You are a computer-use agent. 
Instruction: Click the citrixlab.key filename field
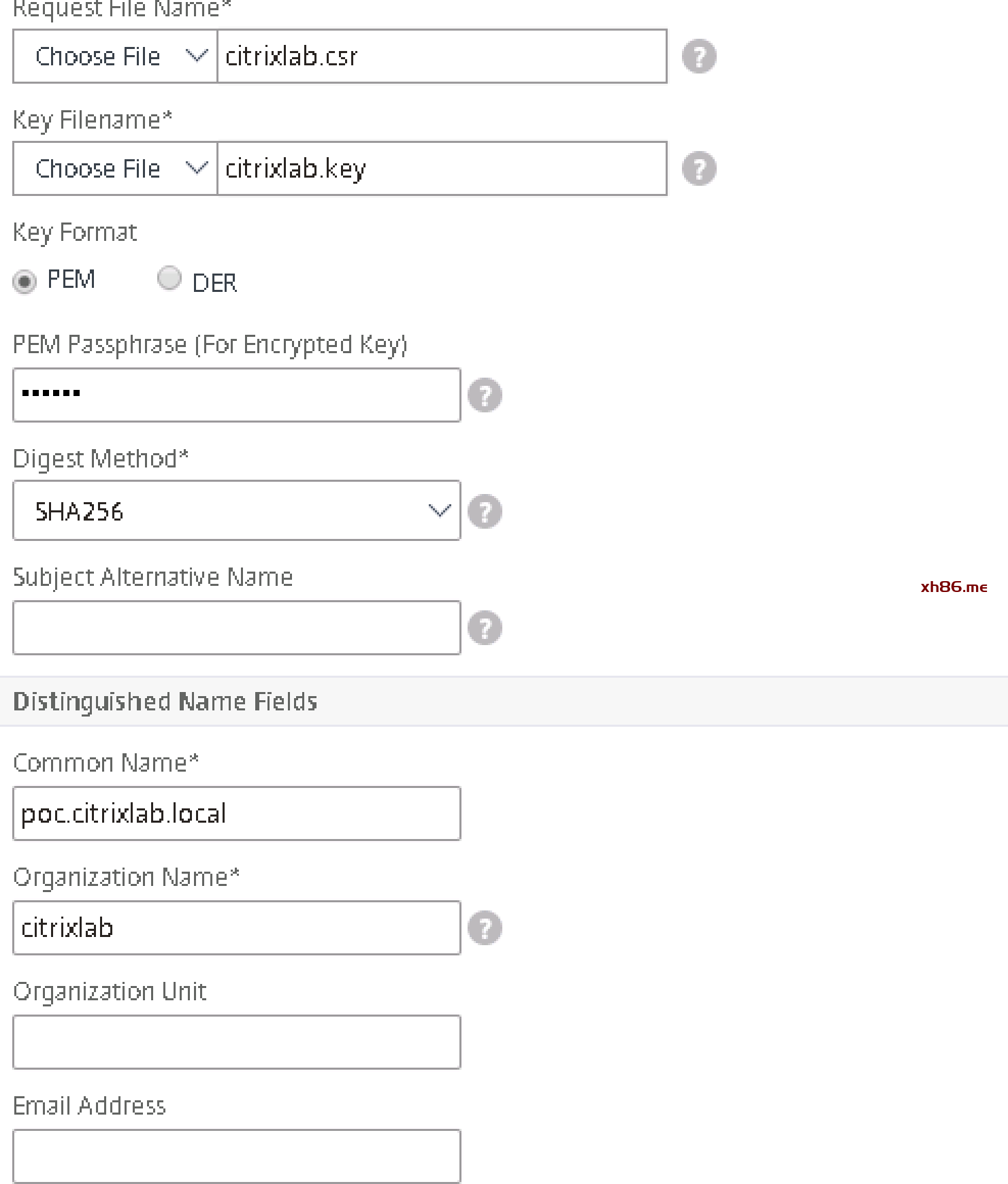click(441, 169)
